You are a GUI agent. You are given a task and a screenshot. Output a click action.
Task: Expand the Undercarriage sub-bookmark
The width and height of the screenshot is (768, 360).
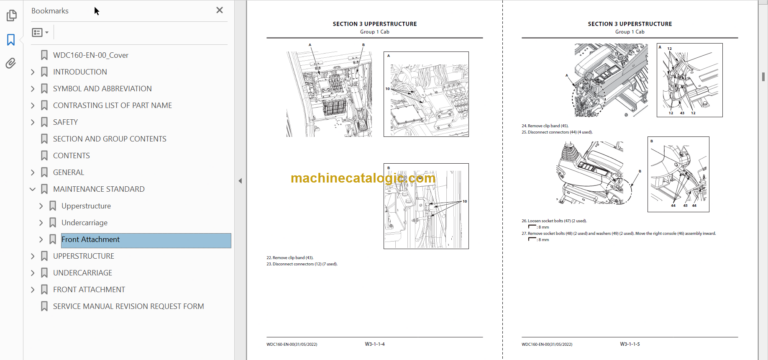[41, 223]
